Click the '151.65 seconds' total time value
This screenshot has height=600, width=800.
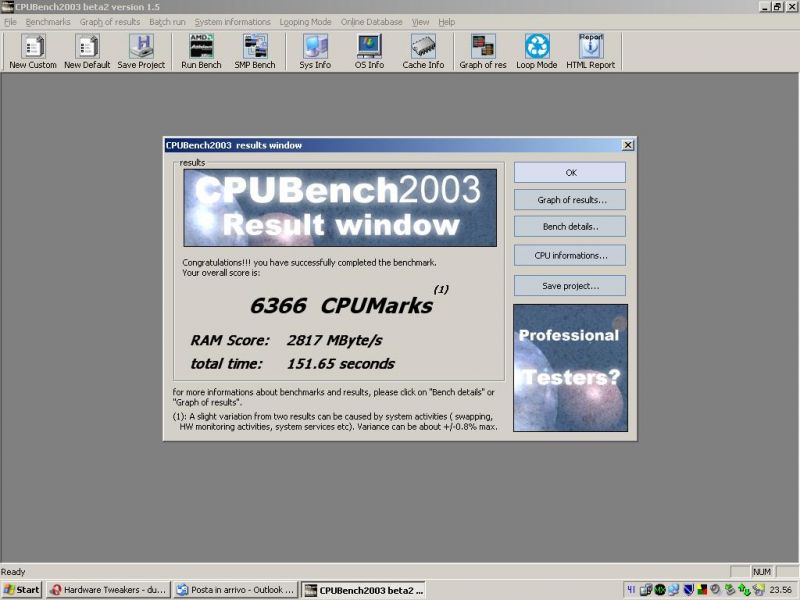[340, 364]
